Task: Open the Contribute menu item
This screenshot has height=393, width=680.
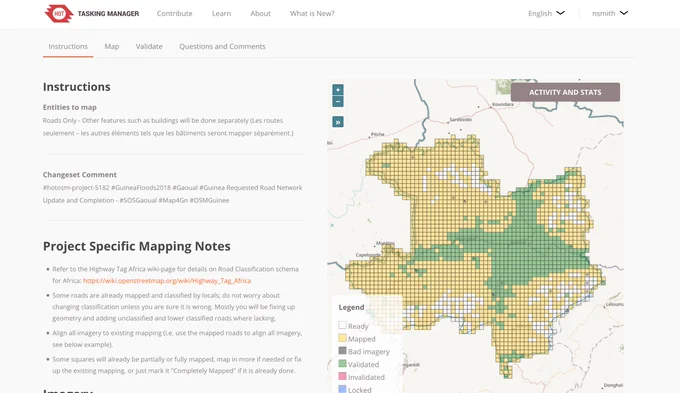Action: pos(174,13)
